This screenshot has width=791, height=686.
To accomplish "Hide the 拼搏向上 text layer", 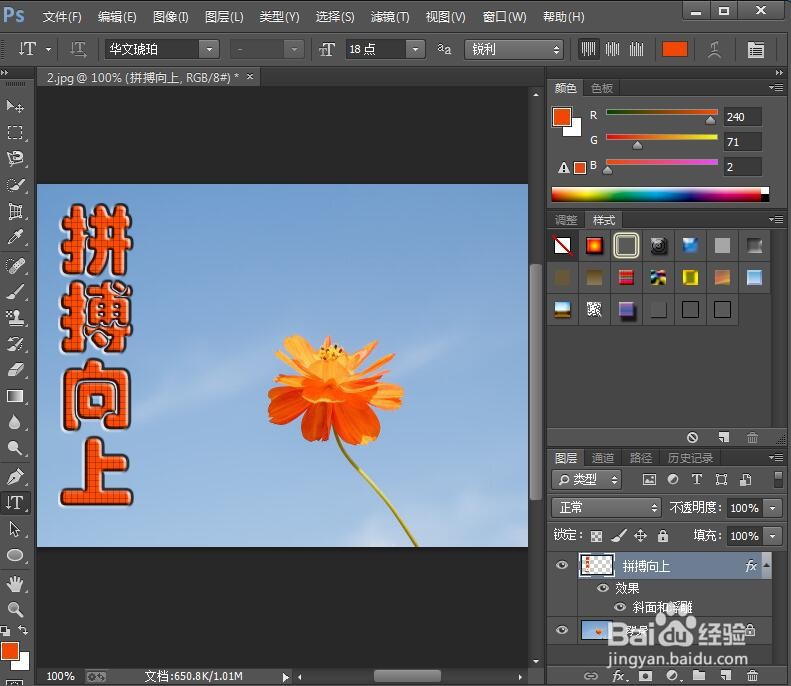I will (561, 565).
